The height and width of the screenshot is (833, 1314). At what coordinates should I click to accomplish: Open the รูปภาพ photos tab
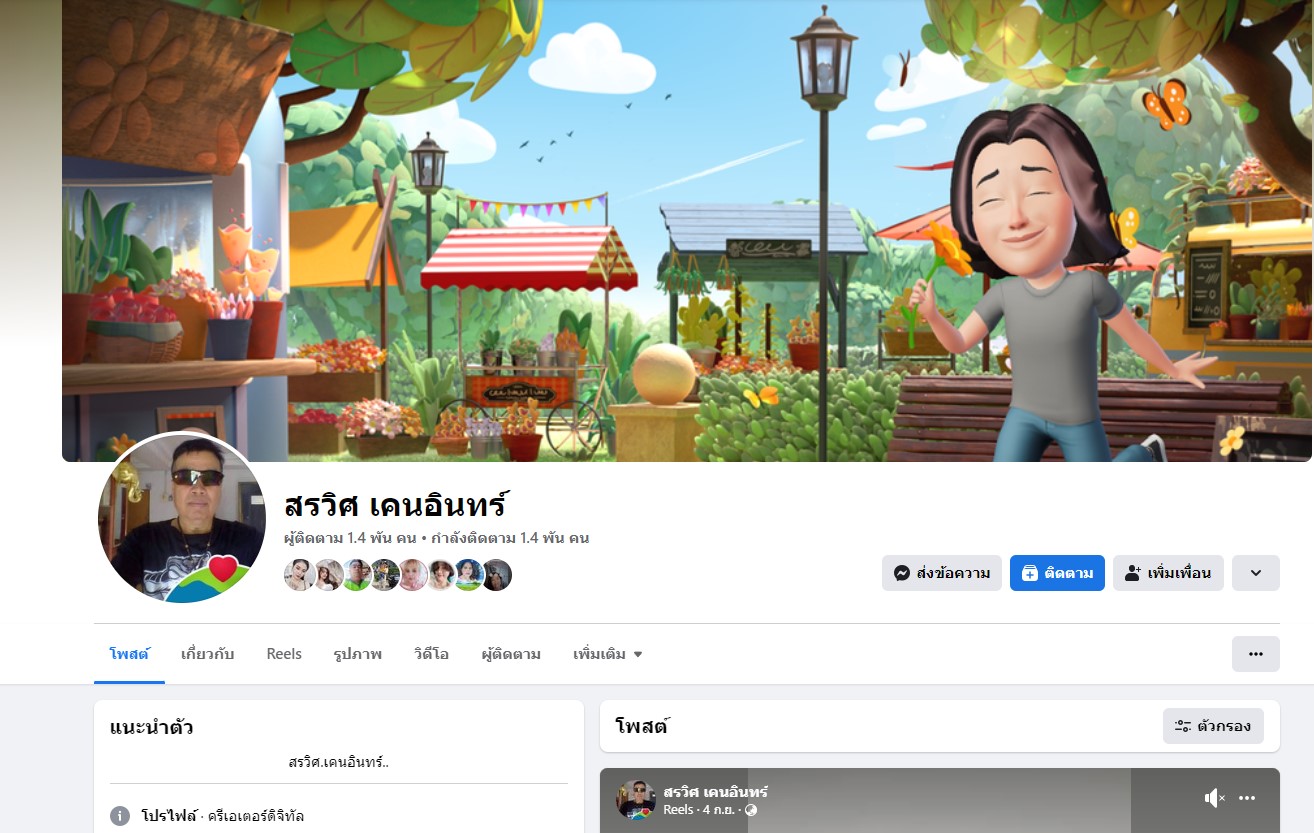[357, 654]
